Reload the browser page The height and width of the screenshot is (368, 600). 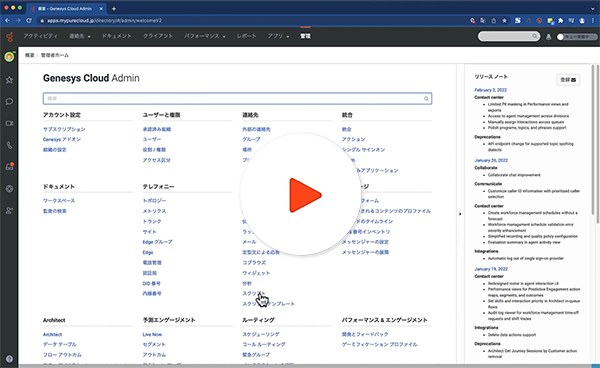[x=29, y=21]
